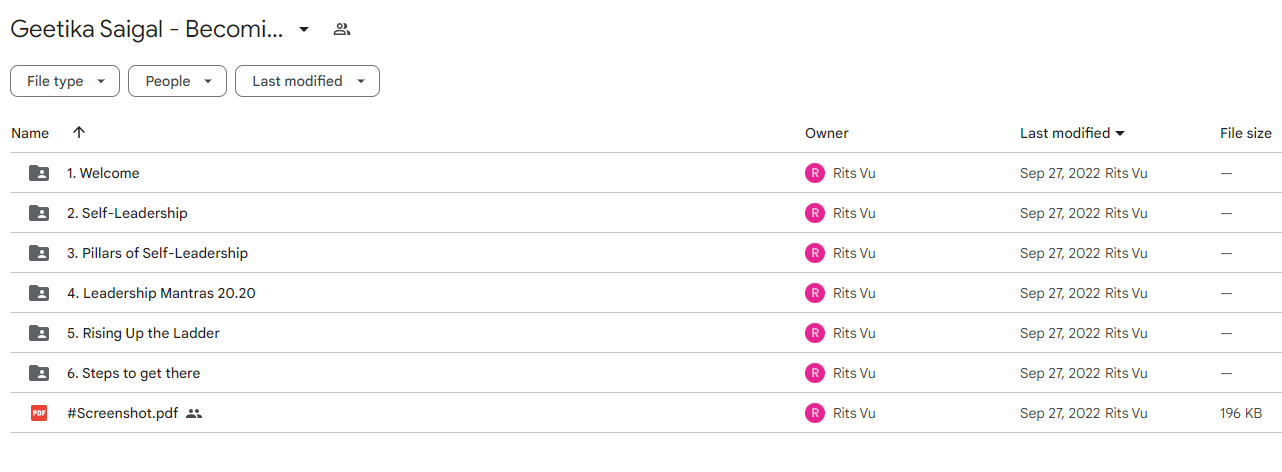Open the 3. Pillars of Self-Leadership folder

click(157, 253)
